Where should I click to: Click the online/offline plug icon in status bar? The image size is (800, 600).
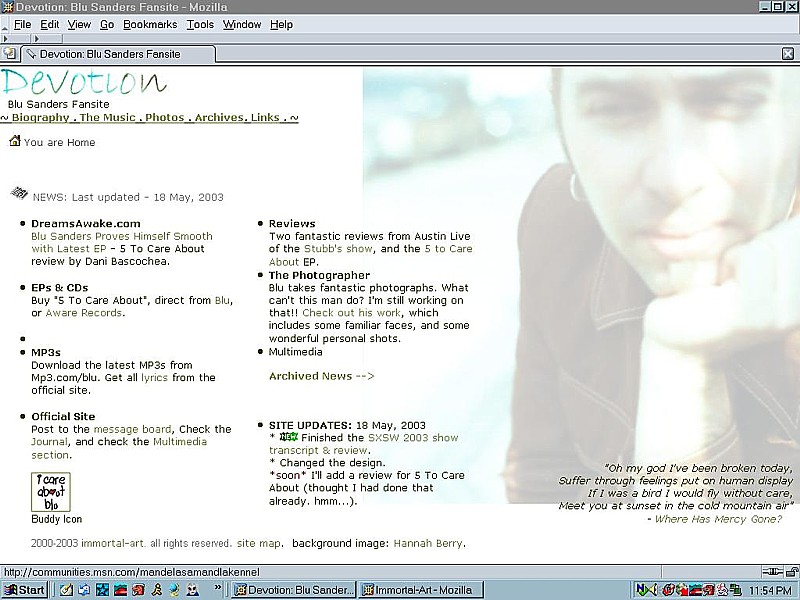click(x=772, y=571)
